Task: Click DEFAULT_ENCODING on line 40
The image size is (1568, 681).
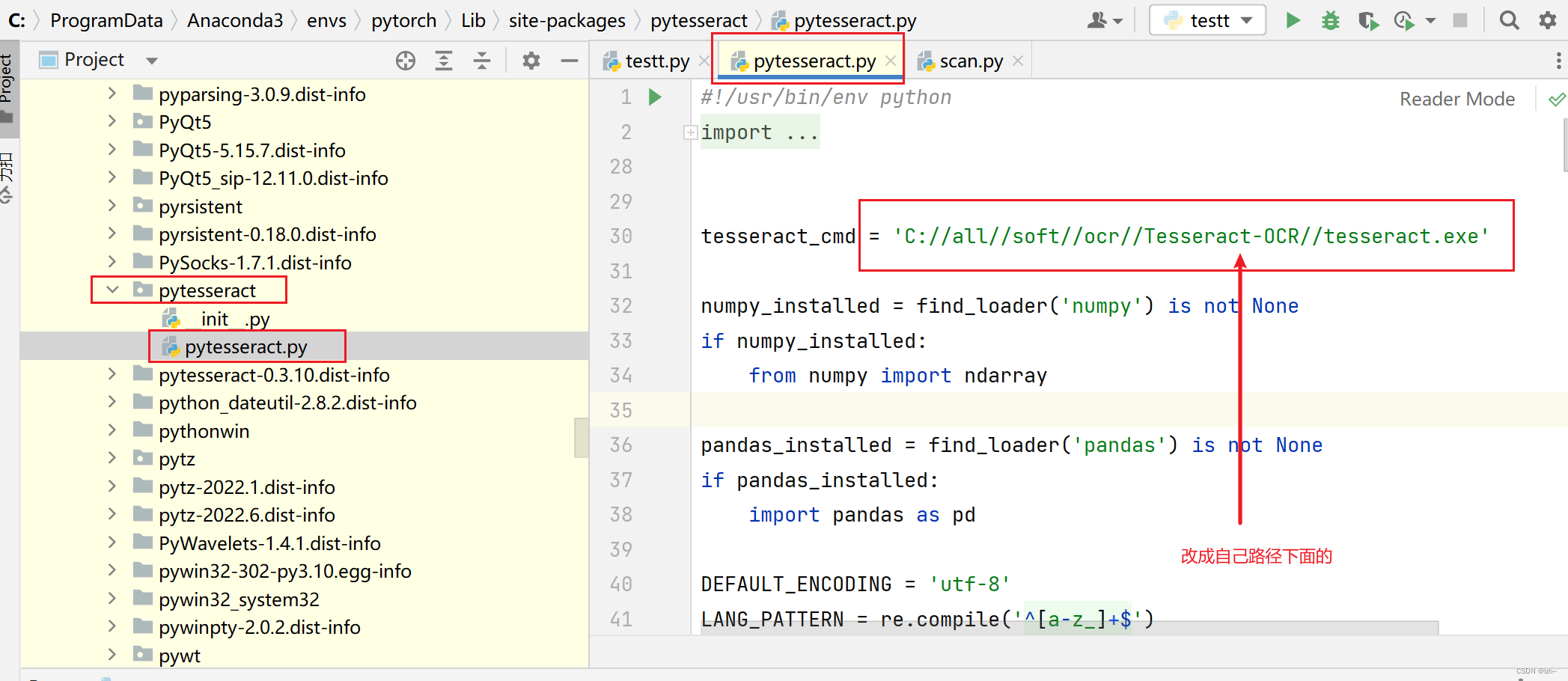Action: 796,584
